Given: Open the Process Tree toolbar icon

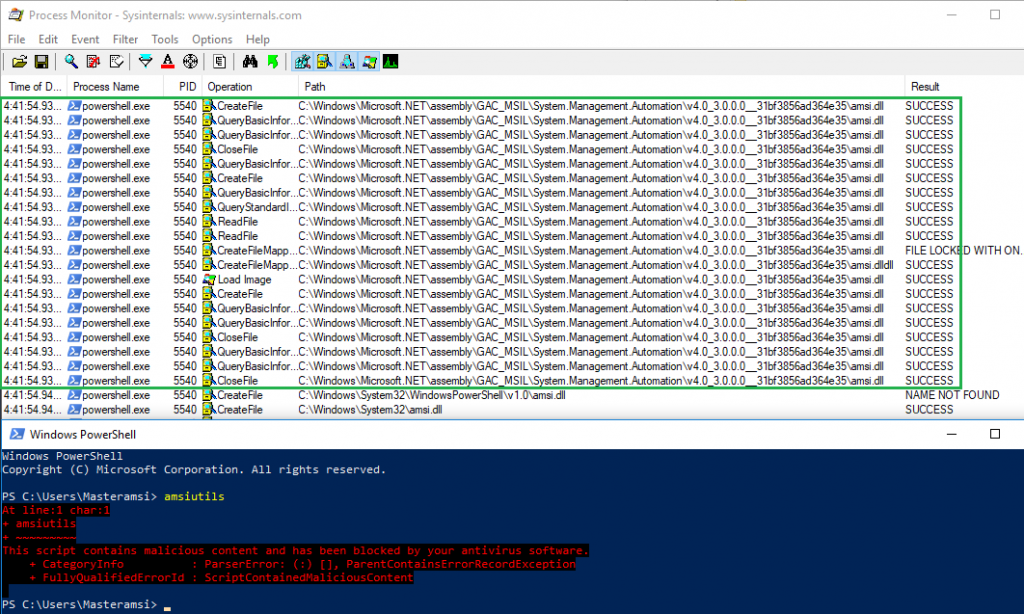Looking at the screenshot, I should (x=220, y=62).
